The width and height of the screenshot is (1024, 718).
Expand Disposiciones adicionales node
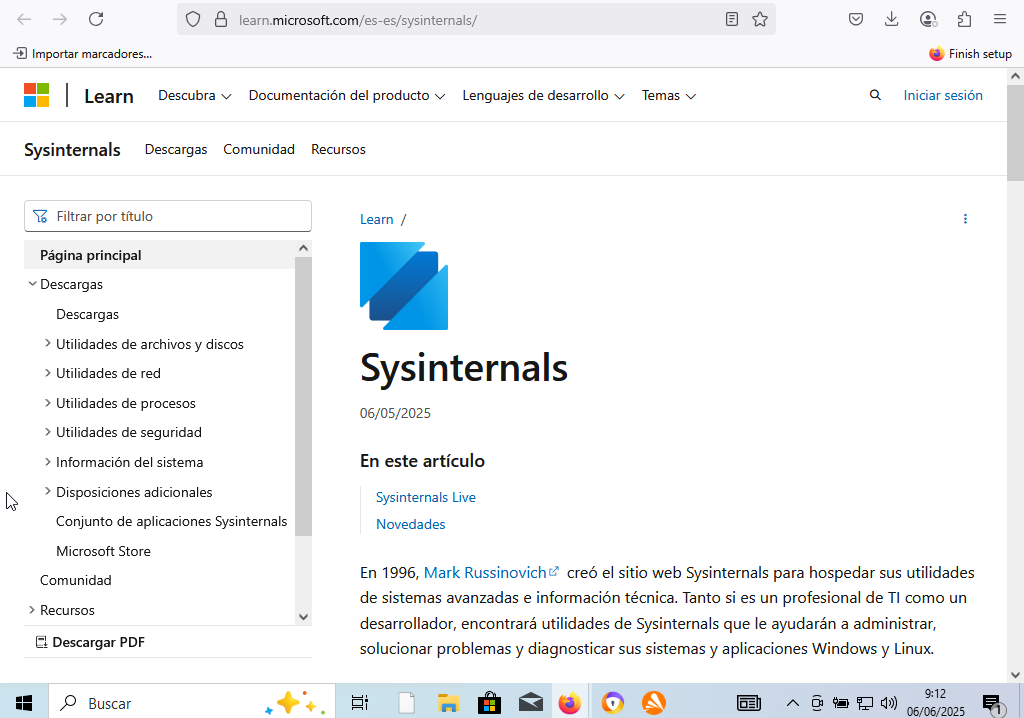click(x=48, y=491)
